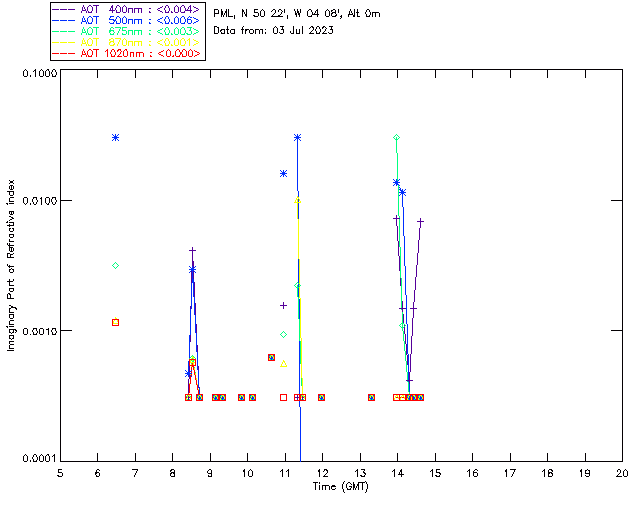Select the x-axis tick label 13
This screenshot has width=640, height=512.
360,473
